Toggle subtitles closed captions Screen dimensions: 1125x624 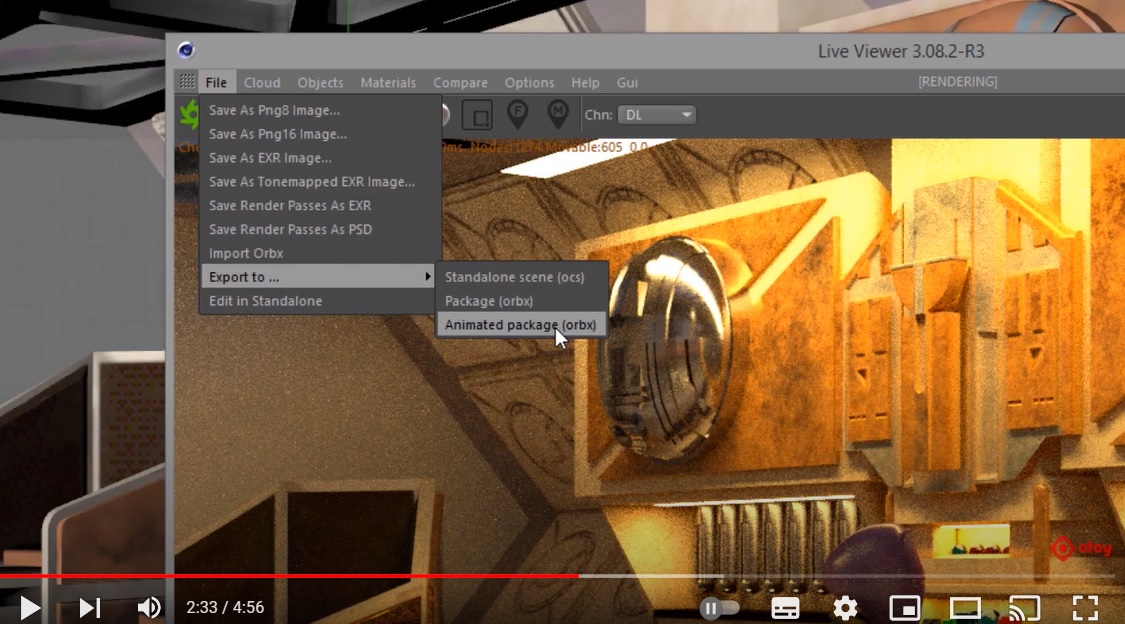(785, 608)
